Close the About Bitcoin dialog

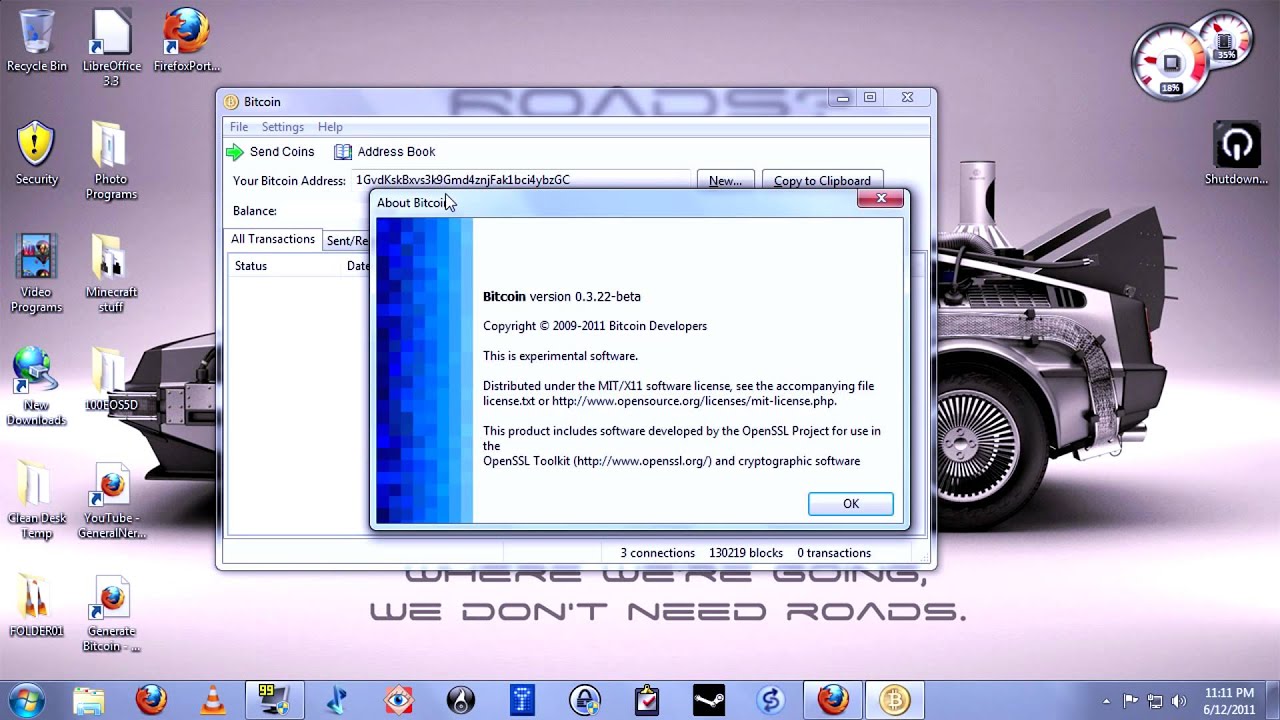[x=881, y=199]
